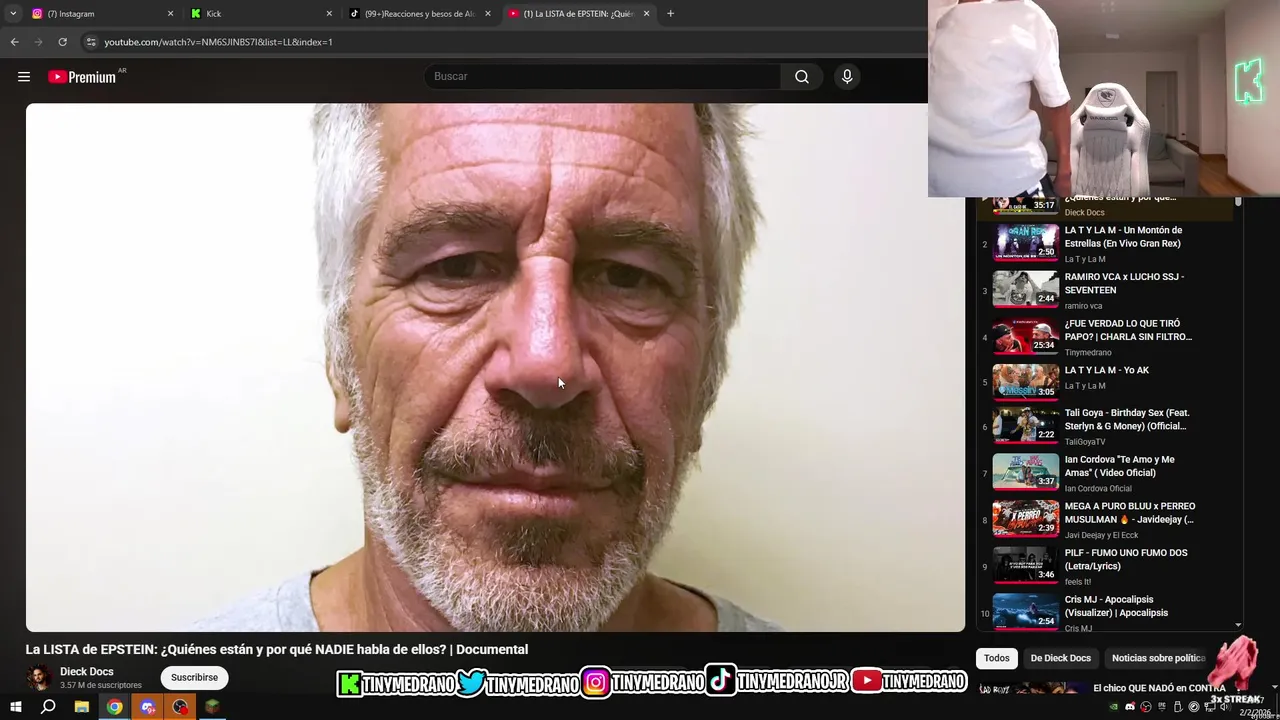
Task: Open the Dieck Docs channel name link
Action: click(87, 672)
